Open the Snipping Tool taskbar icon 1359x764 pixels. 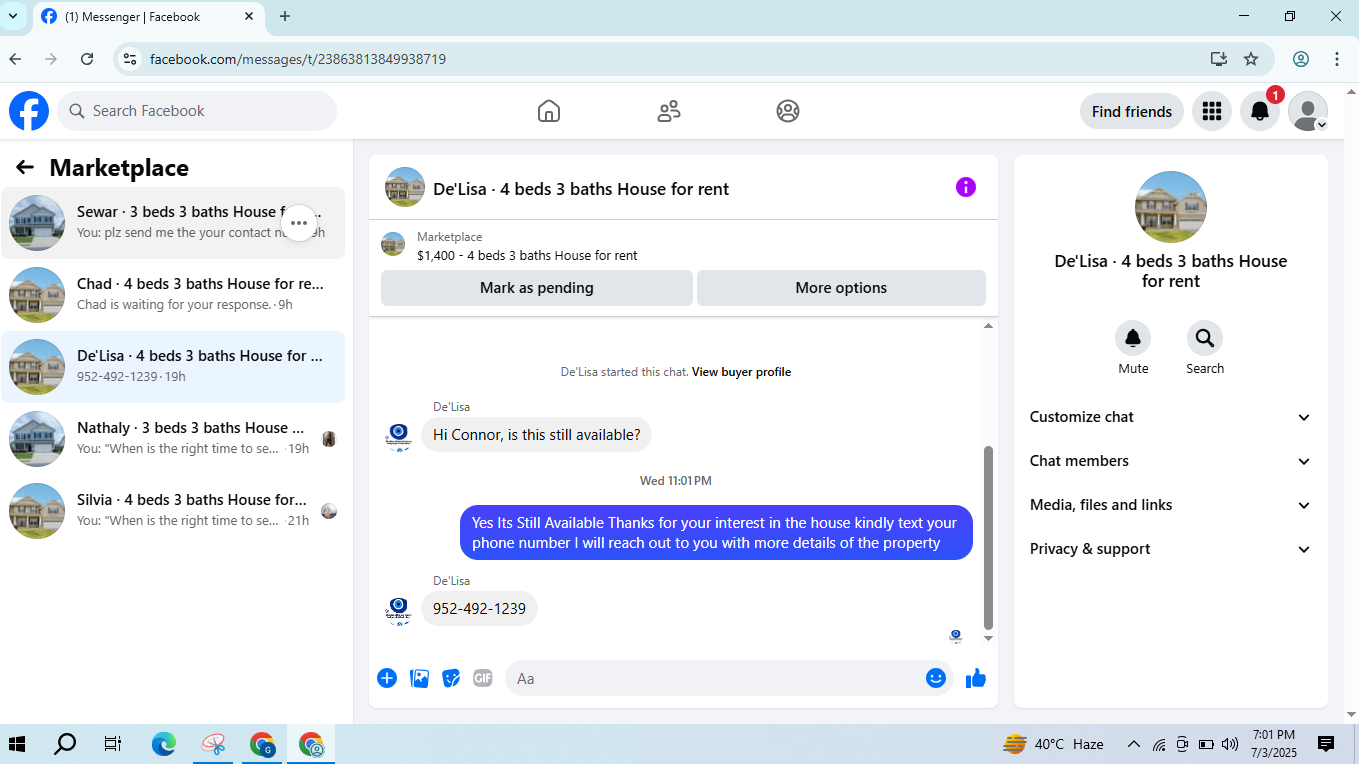tap(213, 744)
